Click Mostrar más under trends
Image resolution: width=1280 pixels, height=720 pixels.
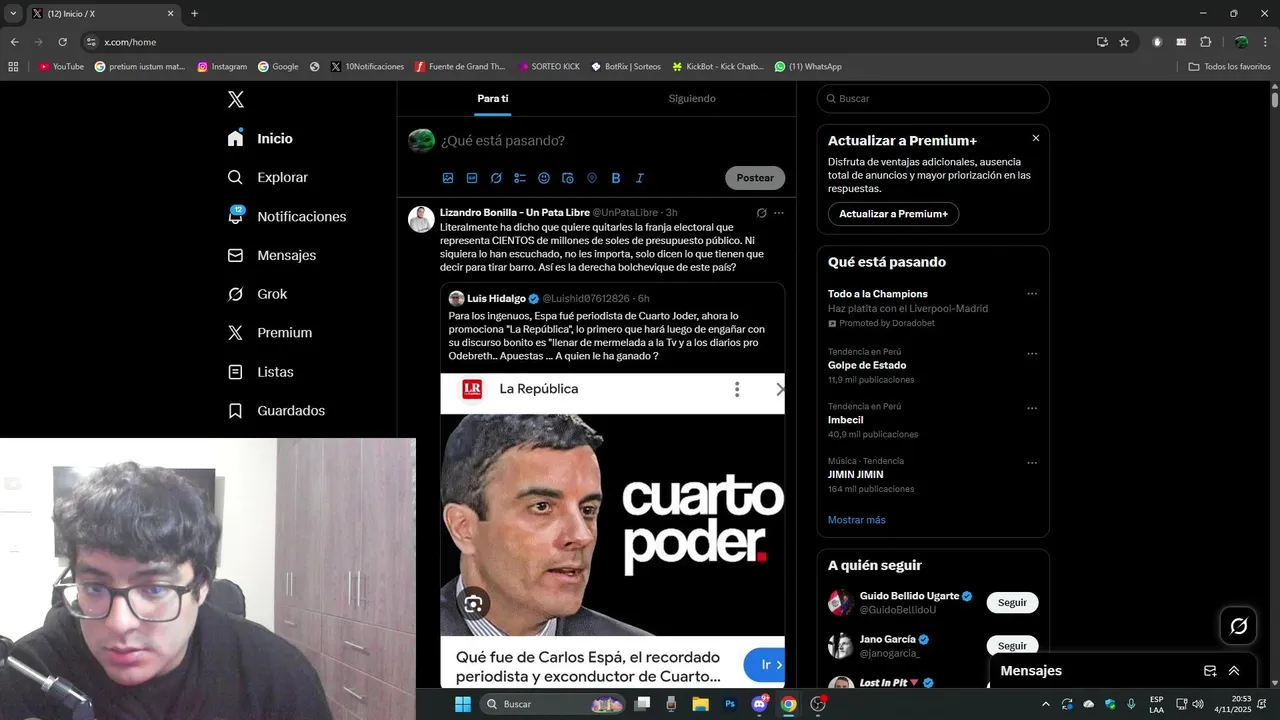[856, 520]
